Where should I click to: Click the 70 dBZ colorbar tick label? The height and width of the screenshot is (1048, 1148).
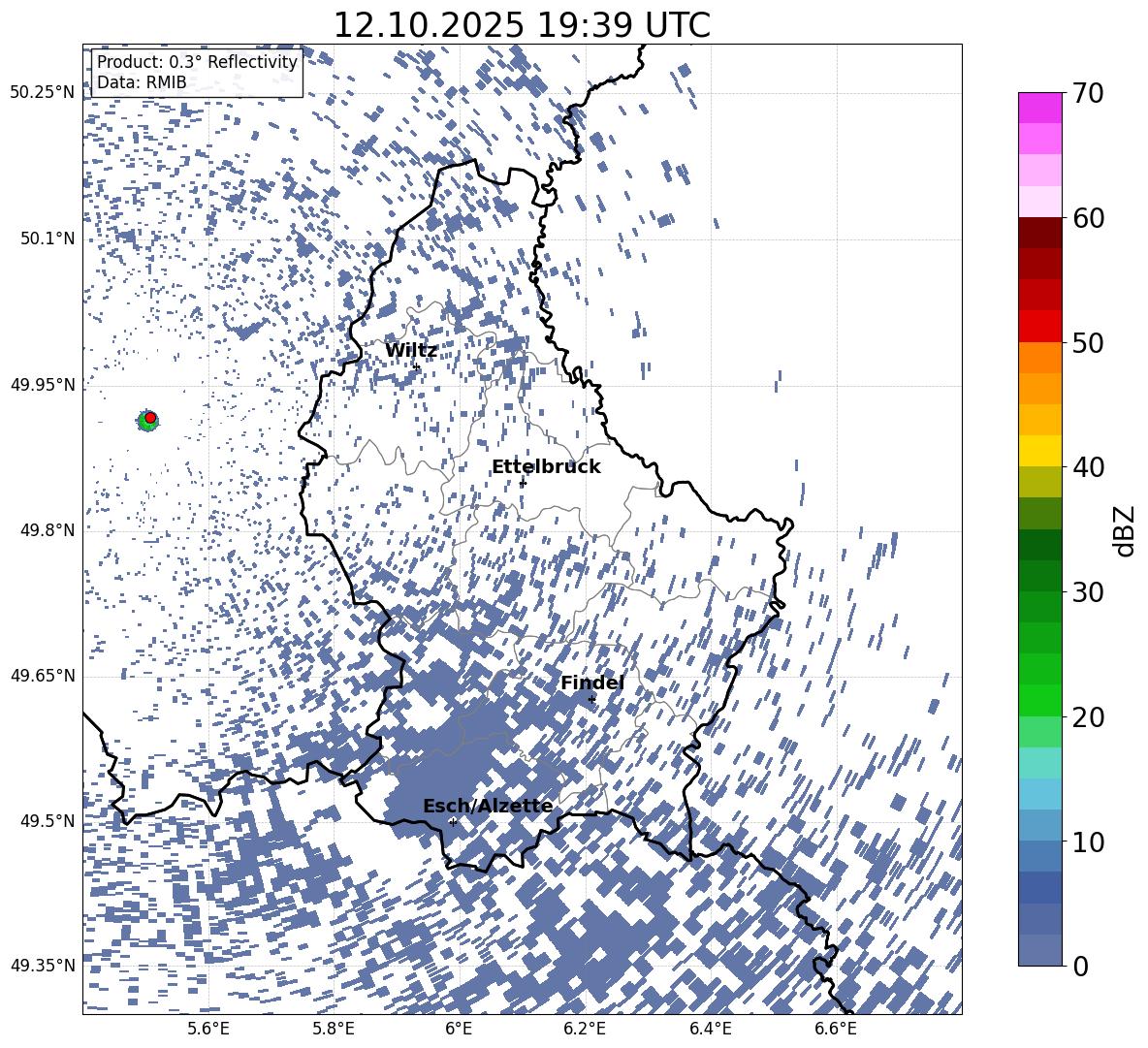click(1088, 94)
